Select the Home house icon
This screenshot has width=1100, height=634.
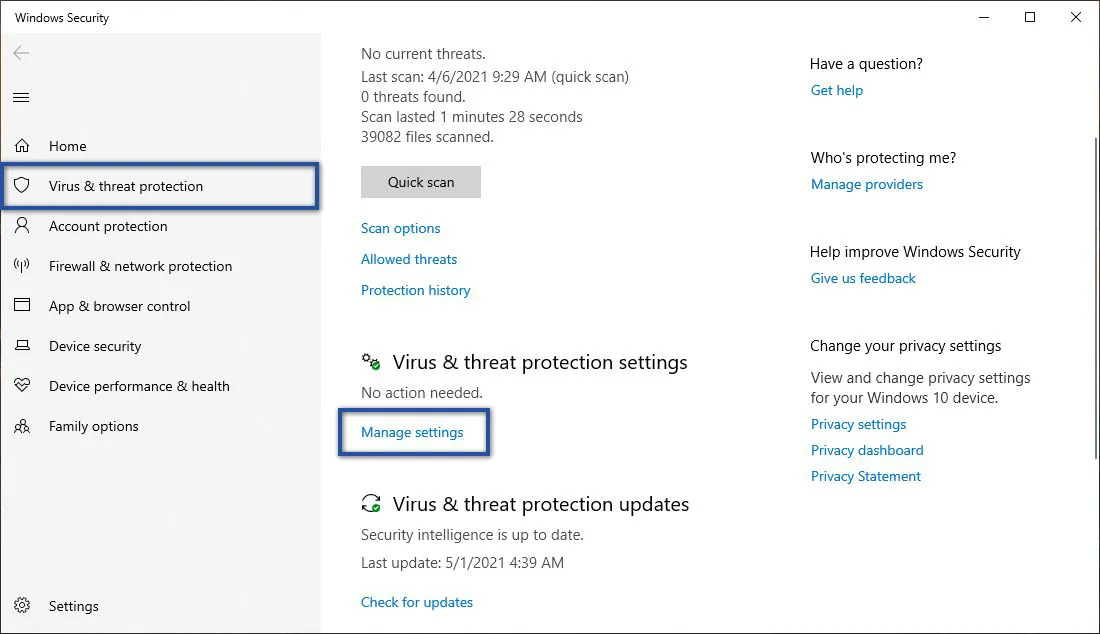22,145
